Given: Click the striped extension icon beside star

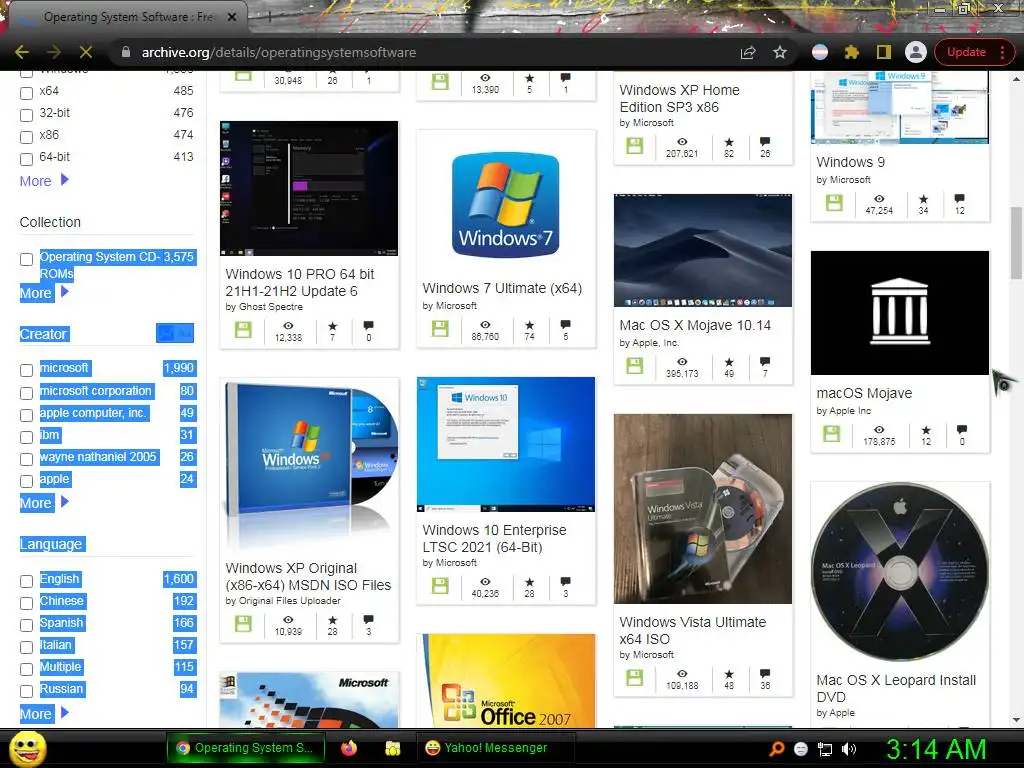Looking at the screenshot, I should 820,52.
